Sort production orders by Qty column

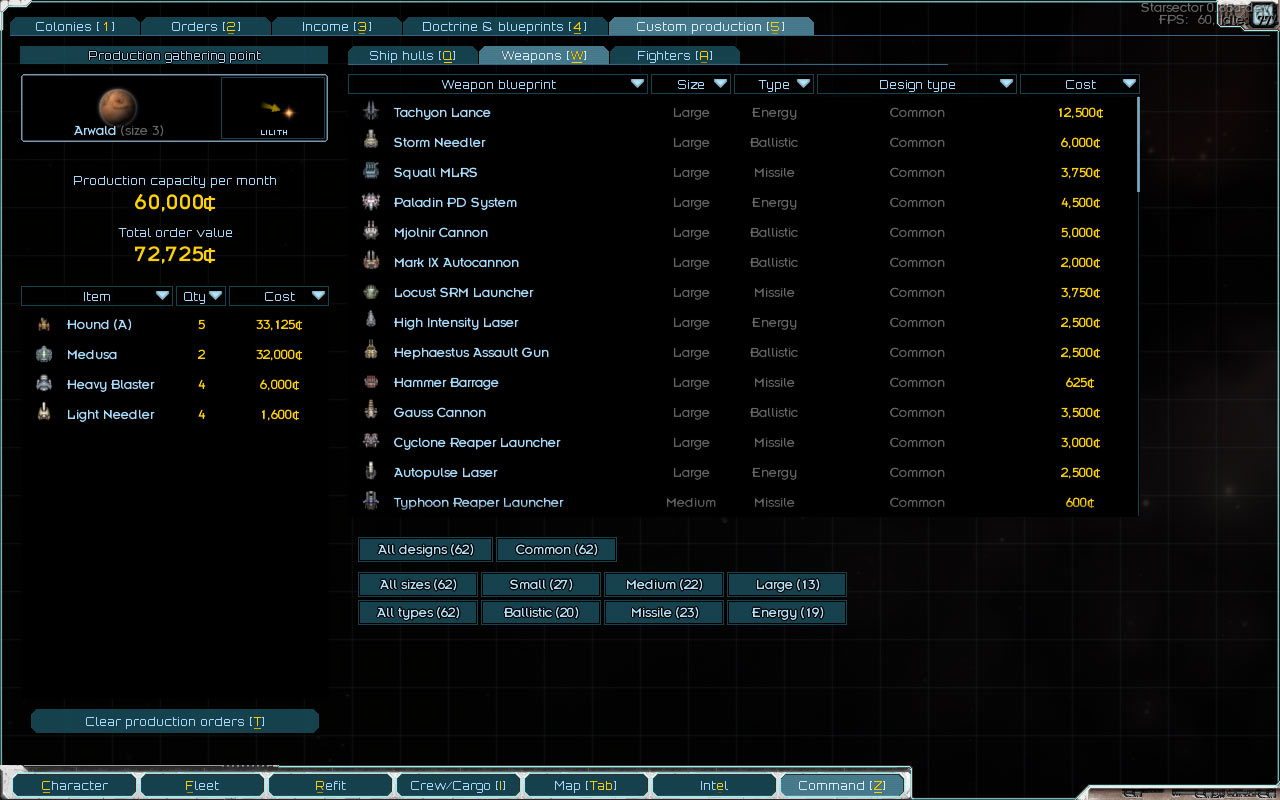[x=201, y=297]
